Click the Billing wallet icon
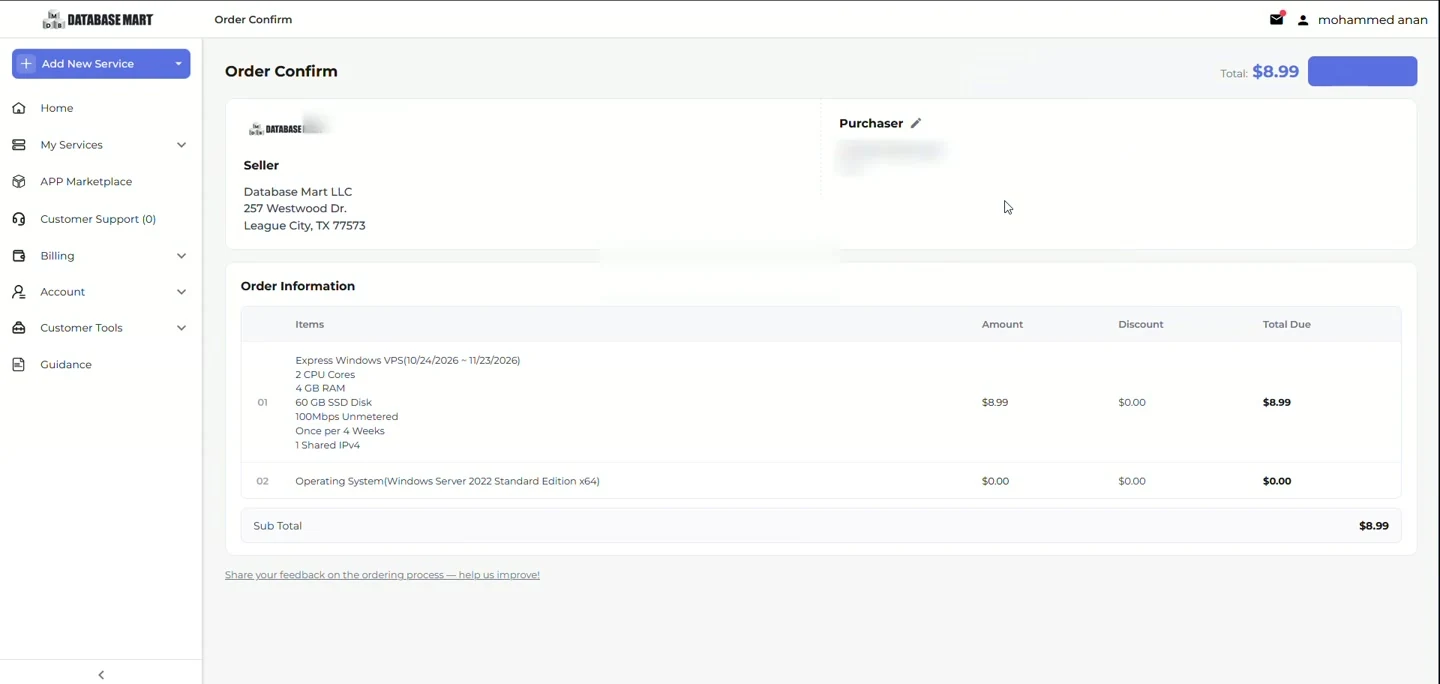The height and width of the screenshot is (684, 1440). (19, 256)
